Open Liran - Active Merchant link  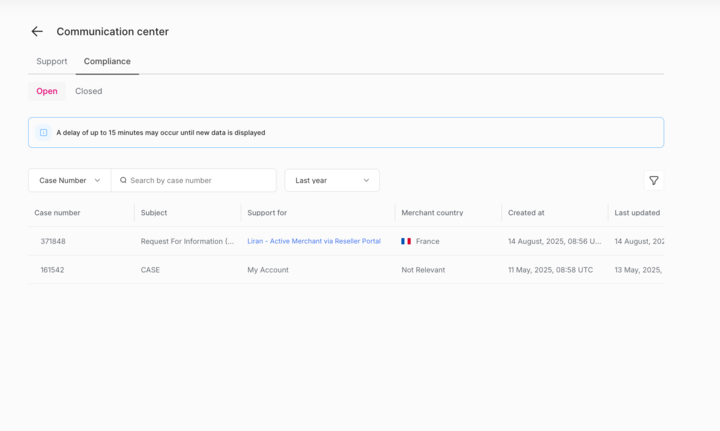(x=314, y=241)
